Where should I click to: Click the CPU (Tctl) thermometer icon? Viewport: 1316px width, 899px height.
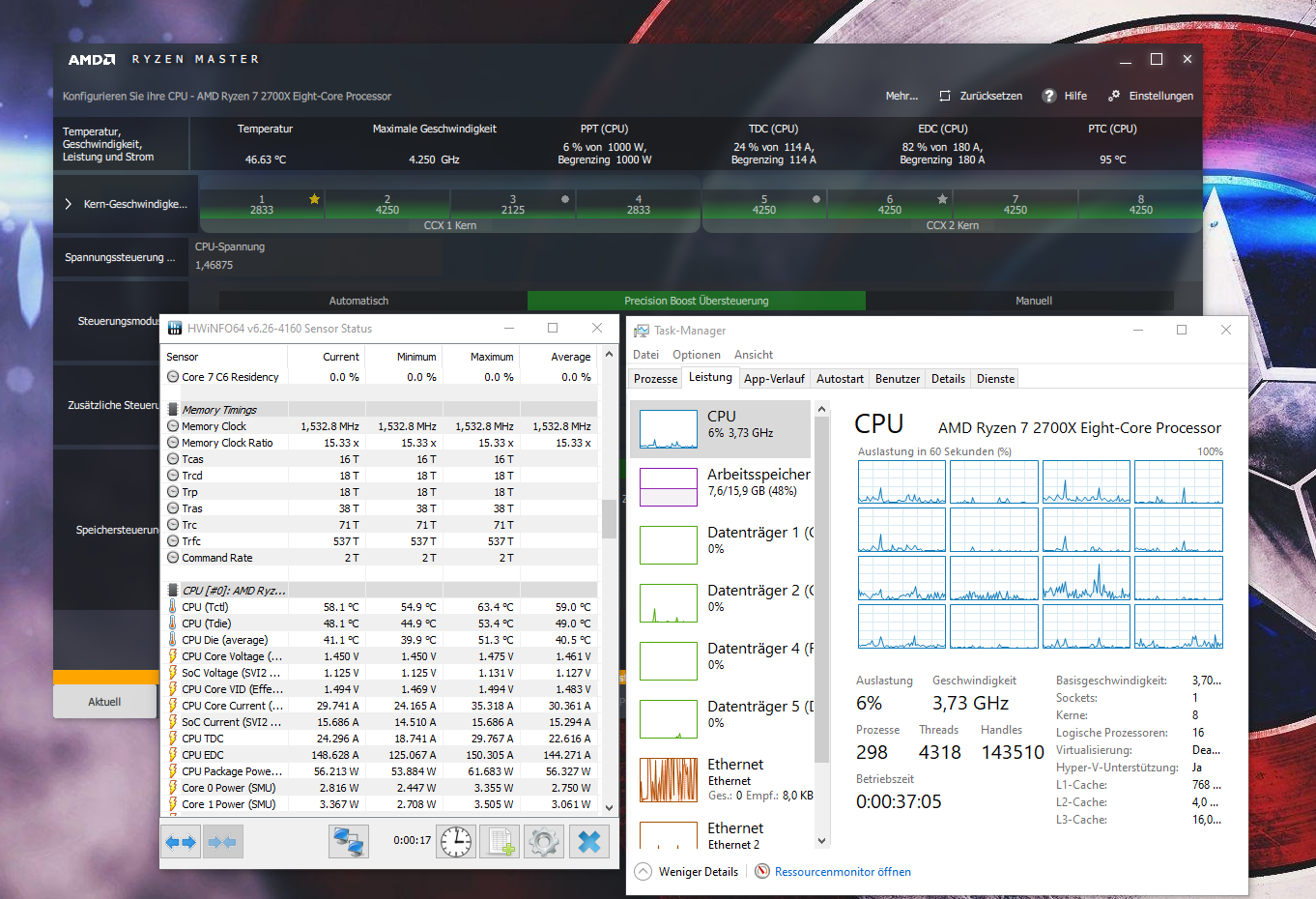pyautogui.click(x=173, y=607)
